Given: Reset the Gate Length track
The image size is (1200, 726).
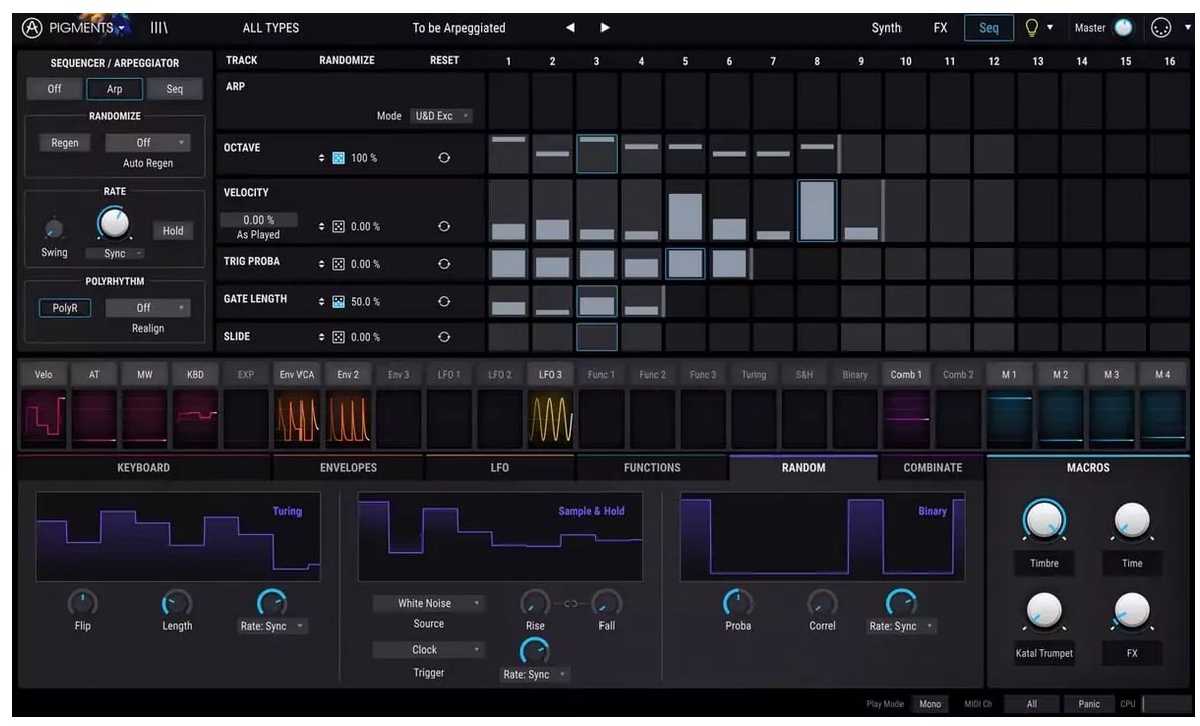Looking at the screenshot, I should point(444,301).
